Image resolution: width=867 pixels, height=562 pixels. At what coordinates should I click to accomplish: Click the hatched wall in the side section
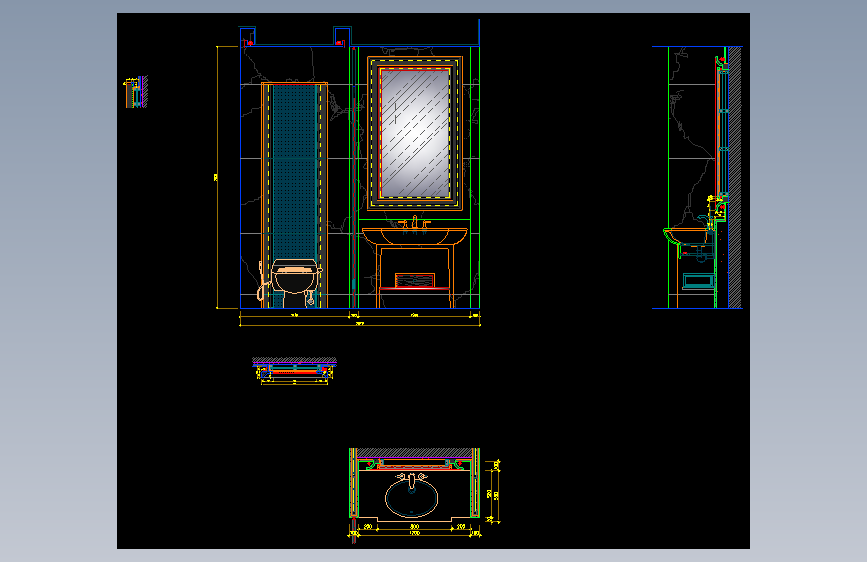coord(735,177)
